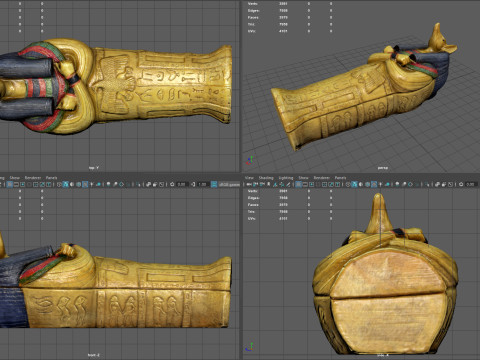Click axis orientation gizmo in persp view
The image size is (480, 360).
[x=250, y=161]
